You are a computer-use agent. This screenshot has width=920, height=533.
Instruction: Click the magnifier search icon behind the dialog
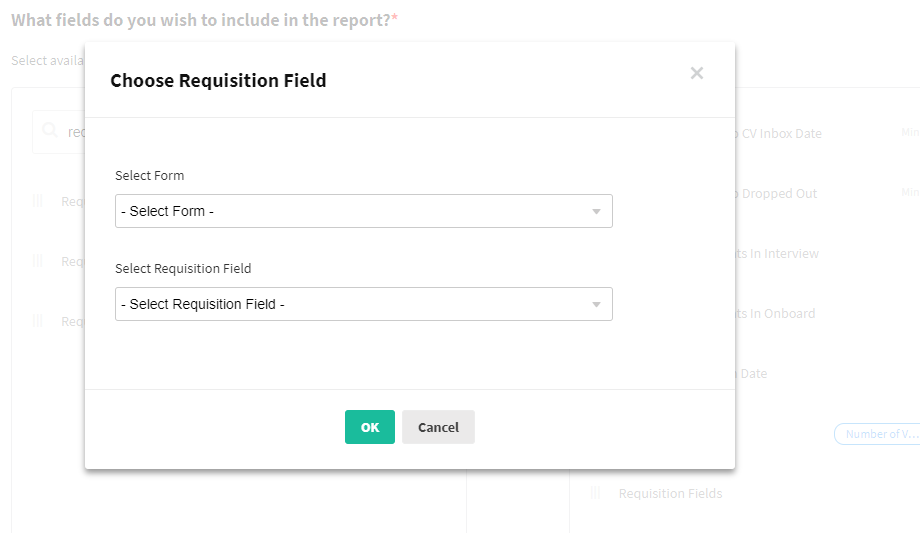point(50,130)
